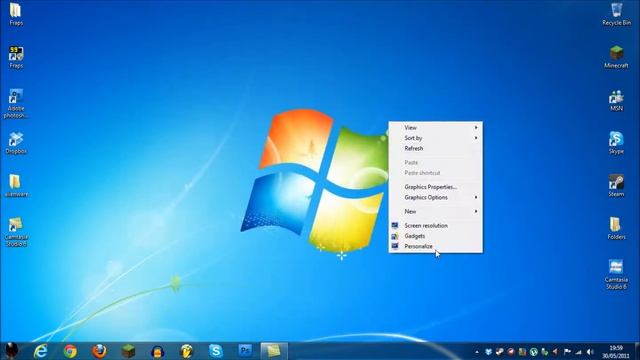
Task: Click the Dropbox tray icon
Action: [x=488, y=352]
